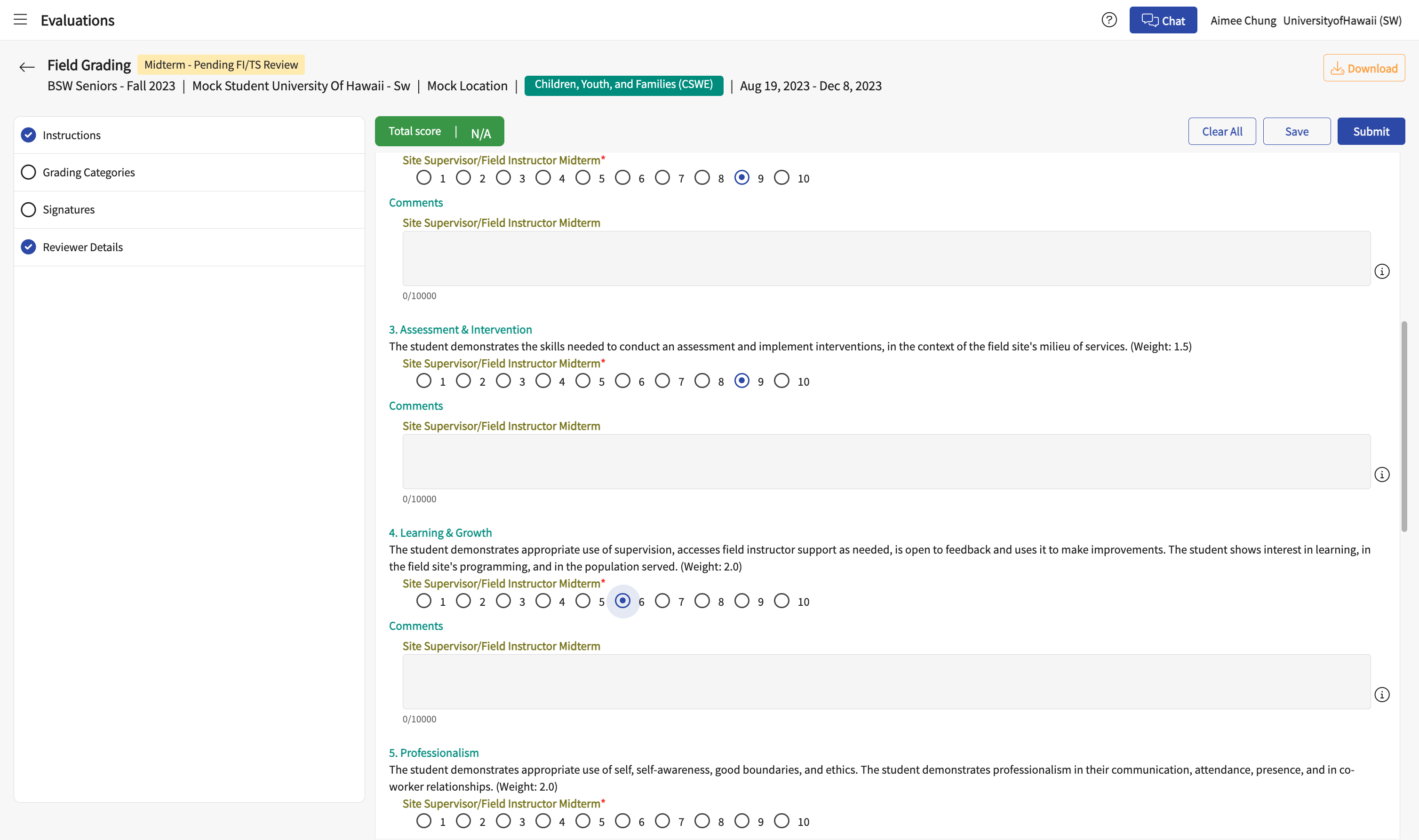
Task: Select score 10 in the topmost rating row
Action: [x=781, y=178]
